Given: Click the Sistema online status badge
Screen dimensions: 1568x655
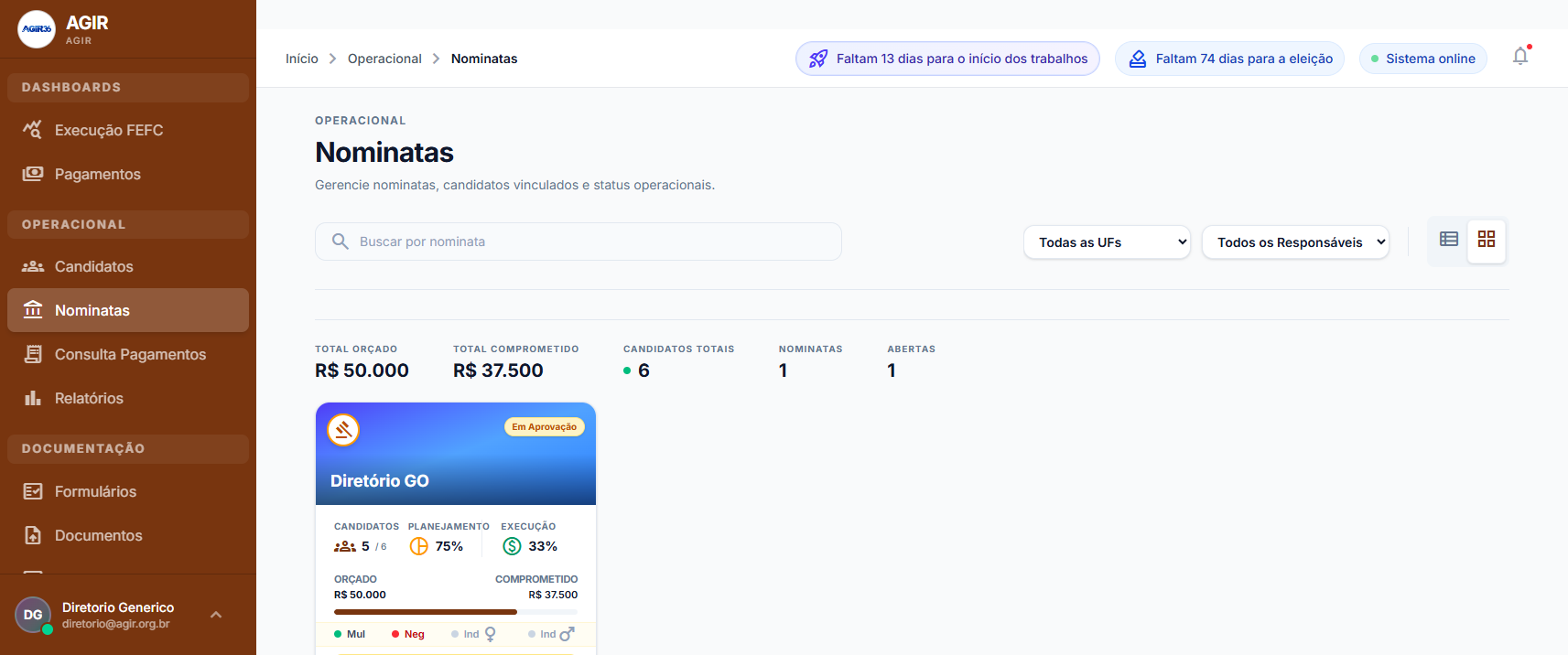Looking at the screenshot, I should 1423,59.
